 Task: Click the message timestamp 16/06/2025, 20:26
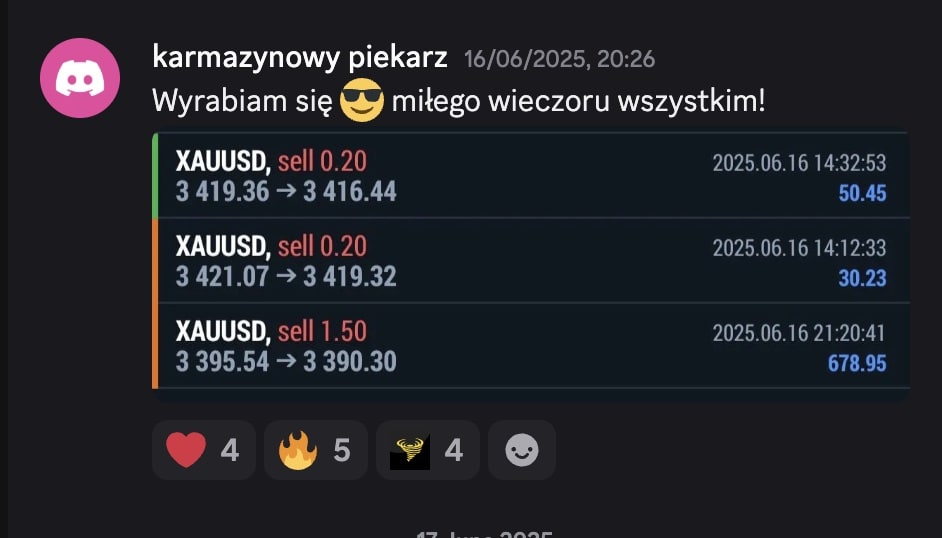tap(559, 59)
